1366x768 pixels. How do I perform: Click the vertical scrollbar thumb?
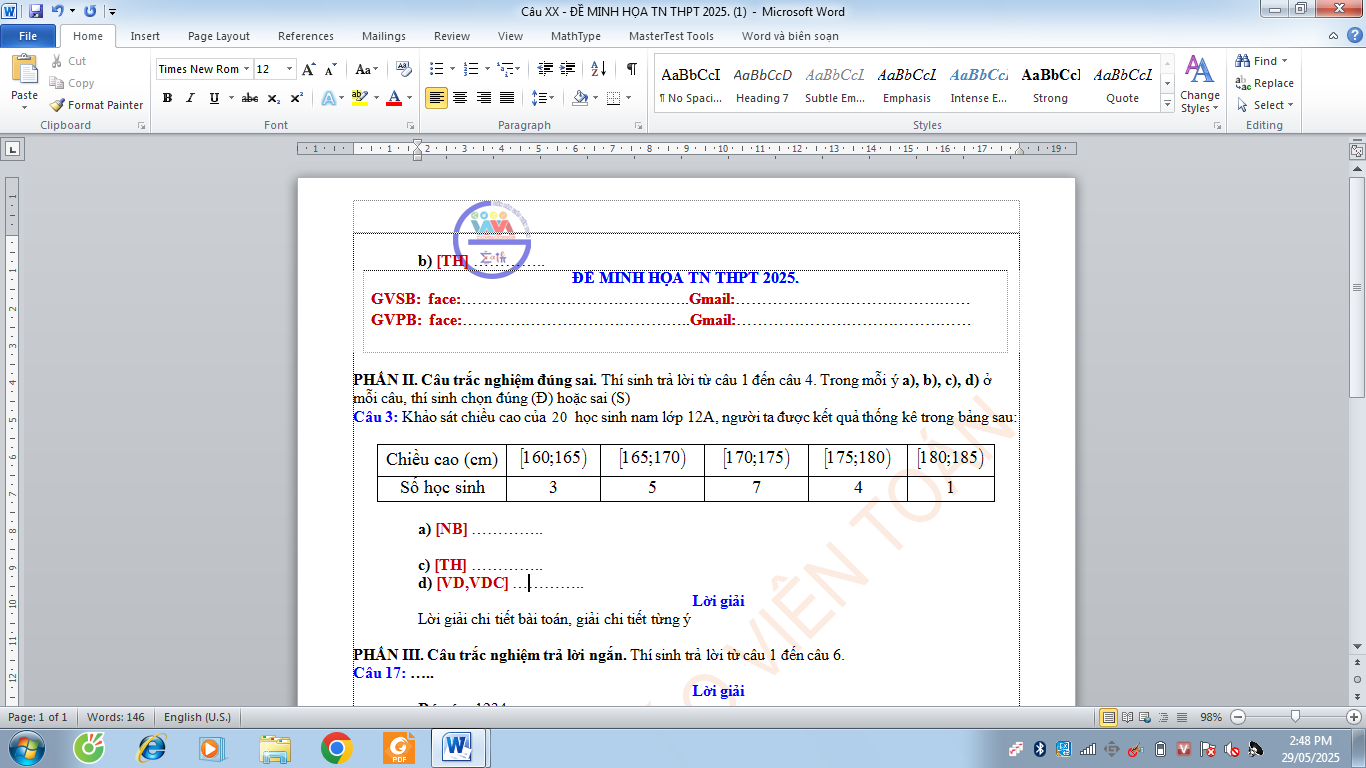point(1357,286)
